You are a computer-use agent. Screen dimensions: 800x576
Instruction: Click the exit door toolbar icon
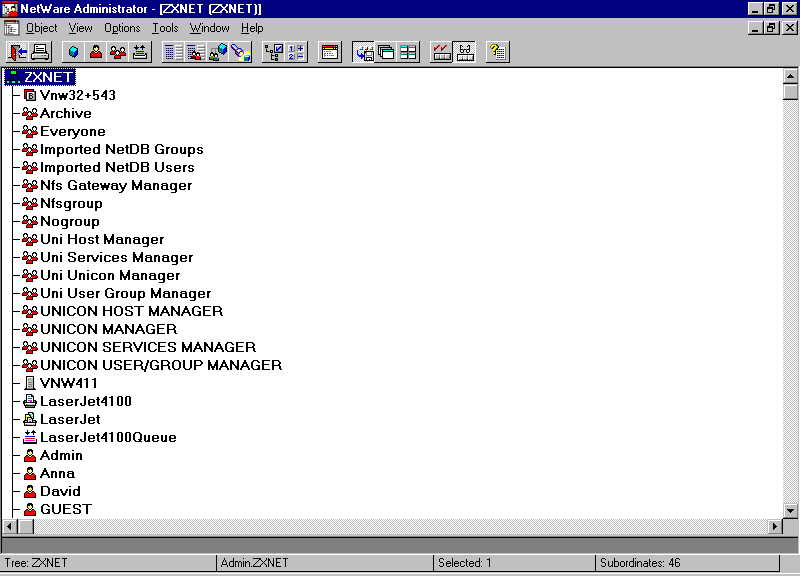pos(18,52)
